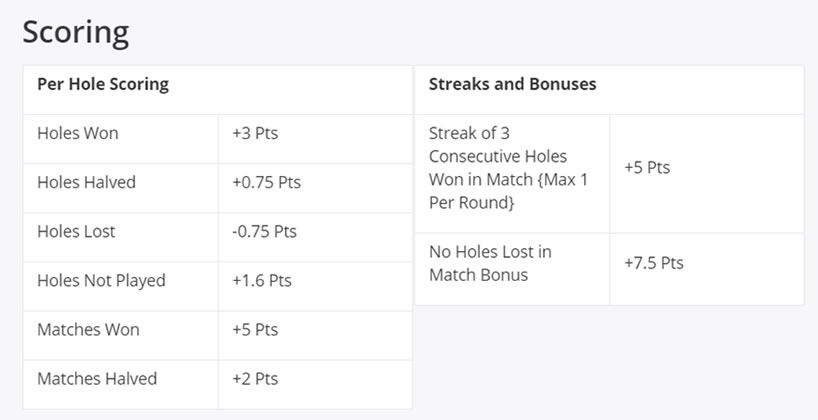Select the streak bonus +5 Pts value

click(647, 167)
